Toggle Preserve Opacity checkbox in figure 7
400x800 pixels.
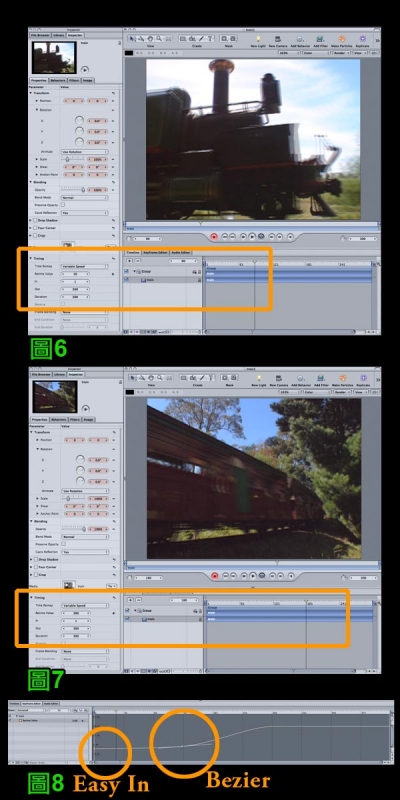pos(63,544)
